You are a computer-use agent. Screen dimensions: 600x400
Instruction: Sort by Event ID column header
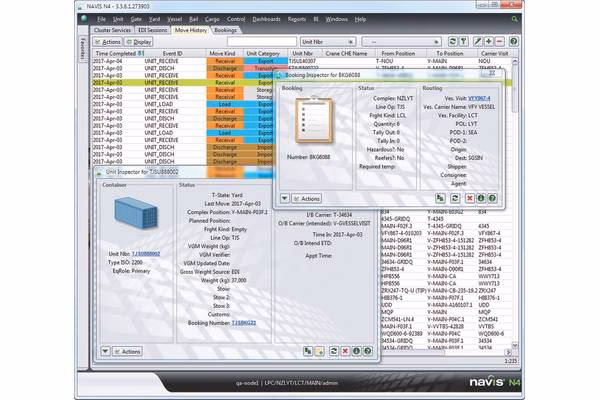(173, 54)
